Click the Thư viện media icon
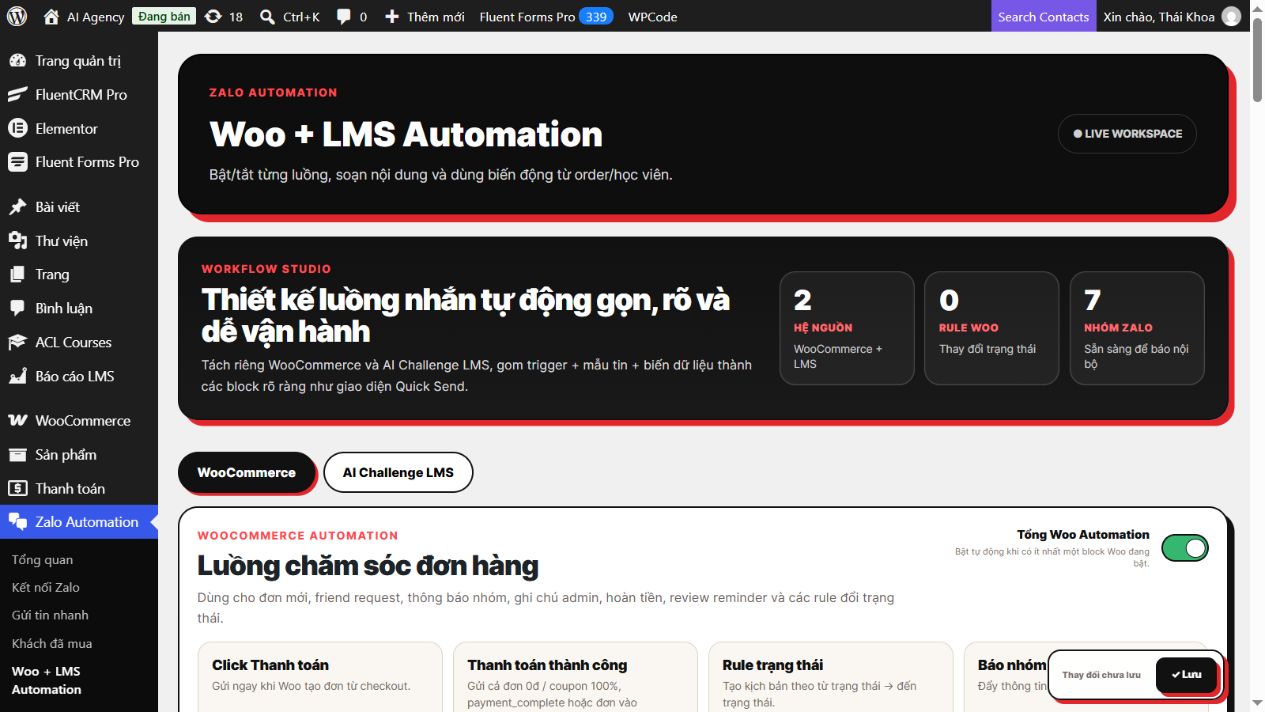Viewport: 1265px width, 712px height. pos(17,241)
